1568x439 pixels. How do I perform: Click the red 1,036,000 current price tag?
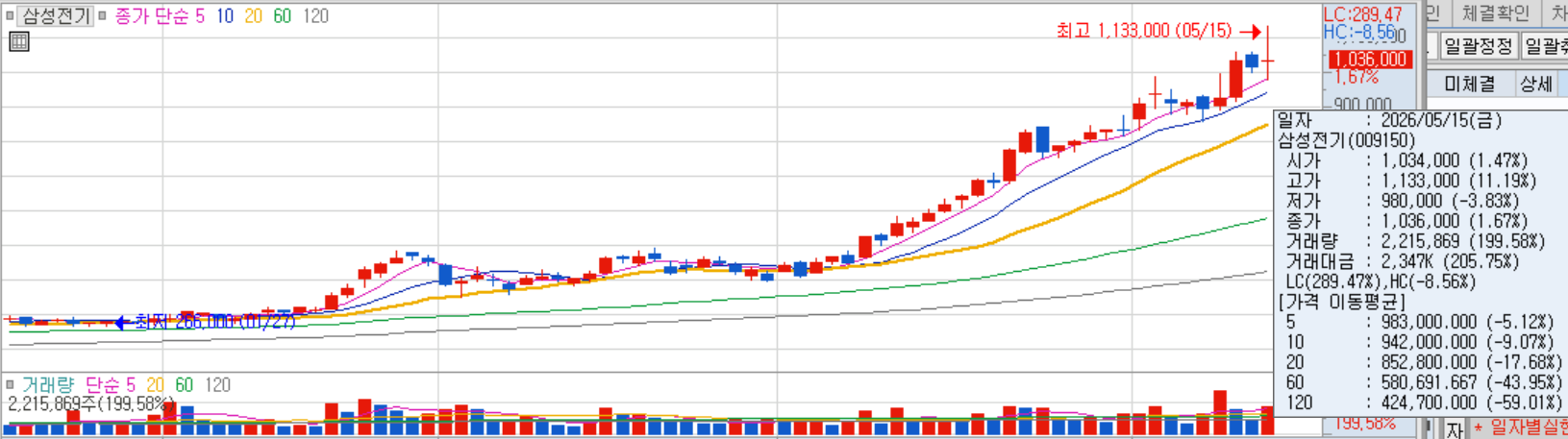1370,60
